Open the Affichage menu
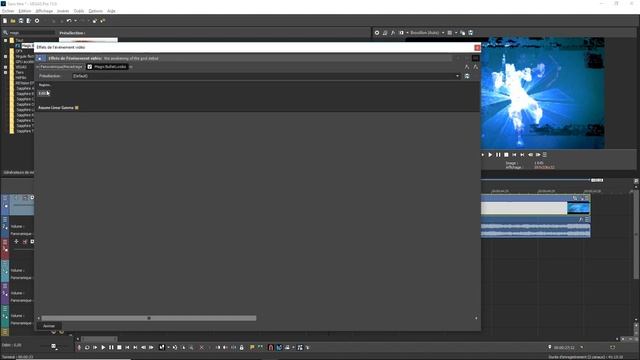This screenshot has width=640, height=360. 44,11
